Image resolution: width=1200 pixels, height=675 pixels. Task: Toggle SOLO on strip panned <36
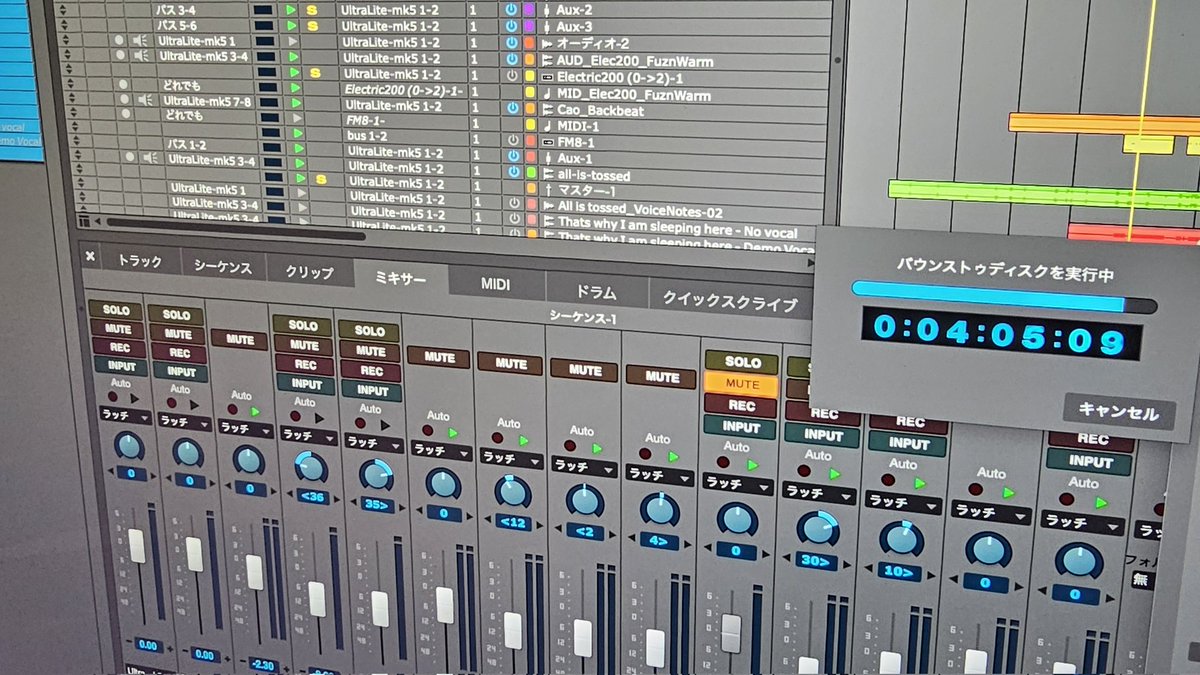pos(302,326)
